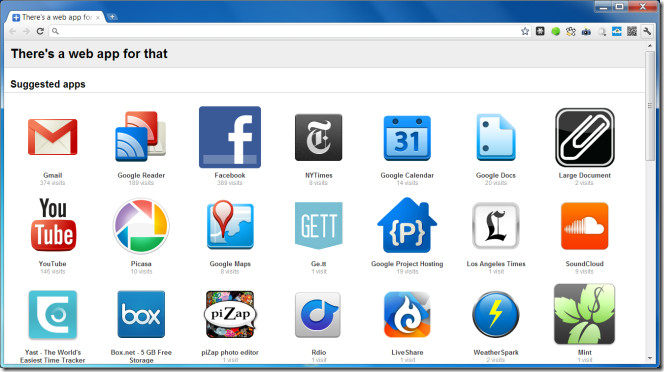The height and width of the screenshot is (372, 664).
Task: Click the Google Project Hosting label
Action: (x=407, y=264)
